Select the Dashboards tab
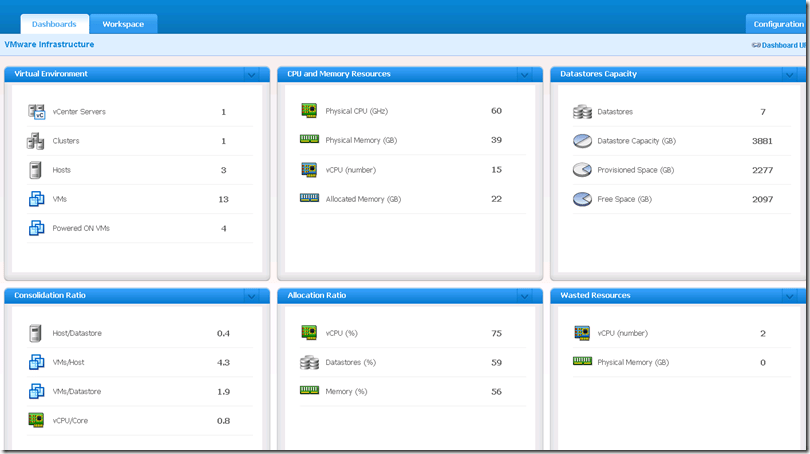810x454 pixels. pos(54,24)
